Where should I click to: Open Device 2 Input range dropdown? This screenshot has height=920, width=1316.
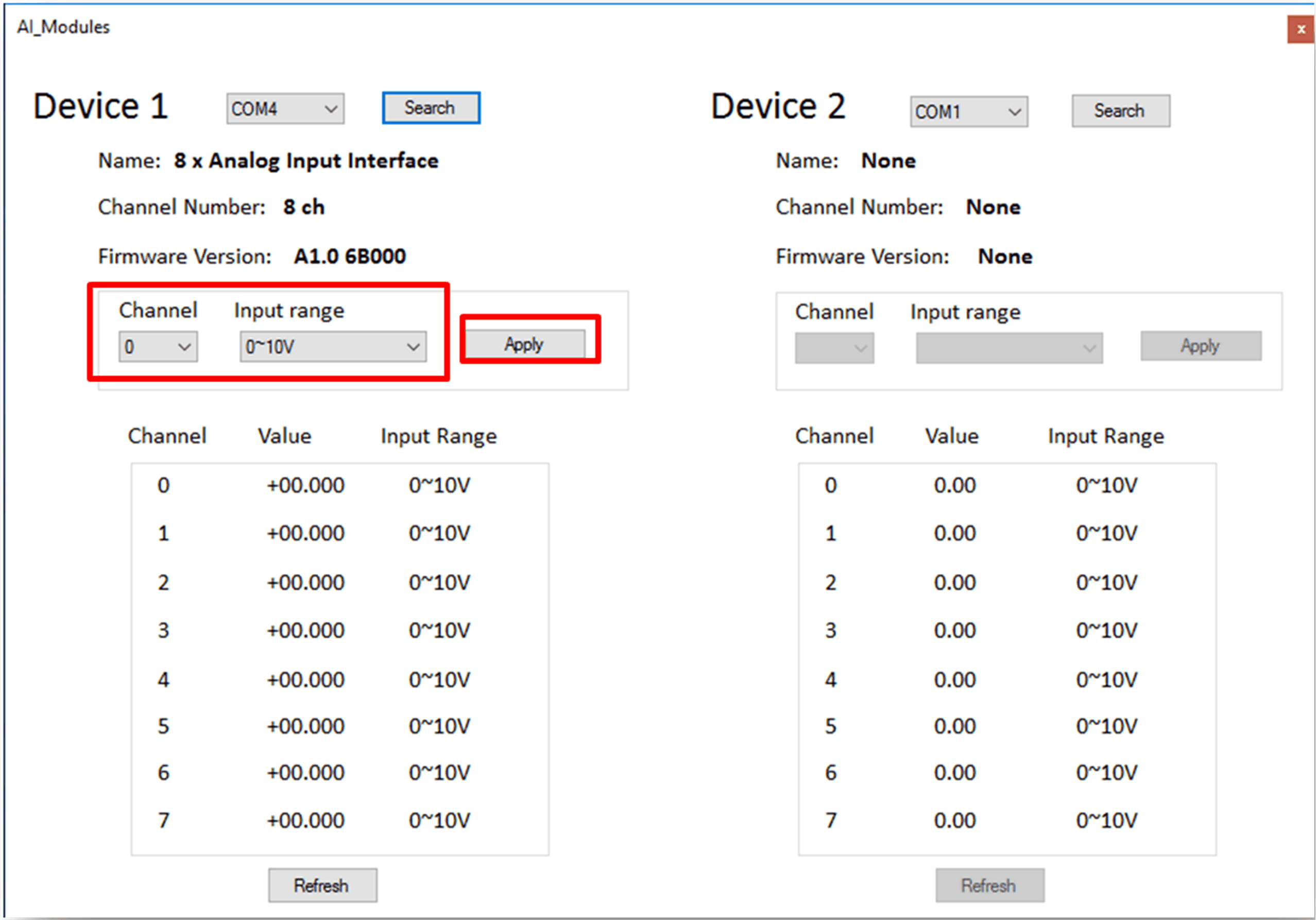pyautogui.click(x=1009, y=348)
